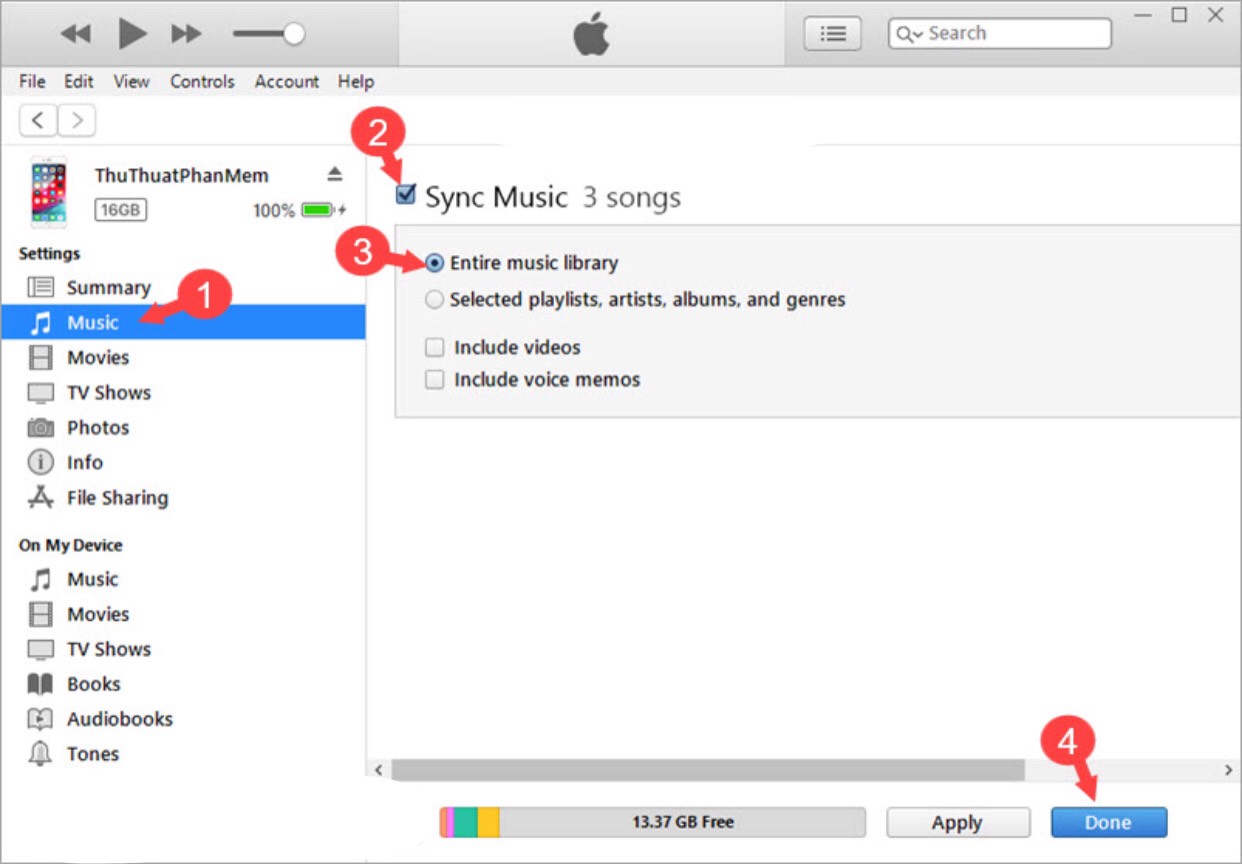Click the iPhone device thumbnail

pos(49,192)
